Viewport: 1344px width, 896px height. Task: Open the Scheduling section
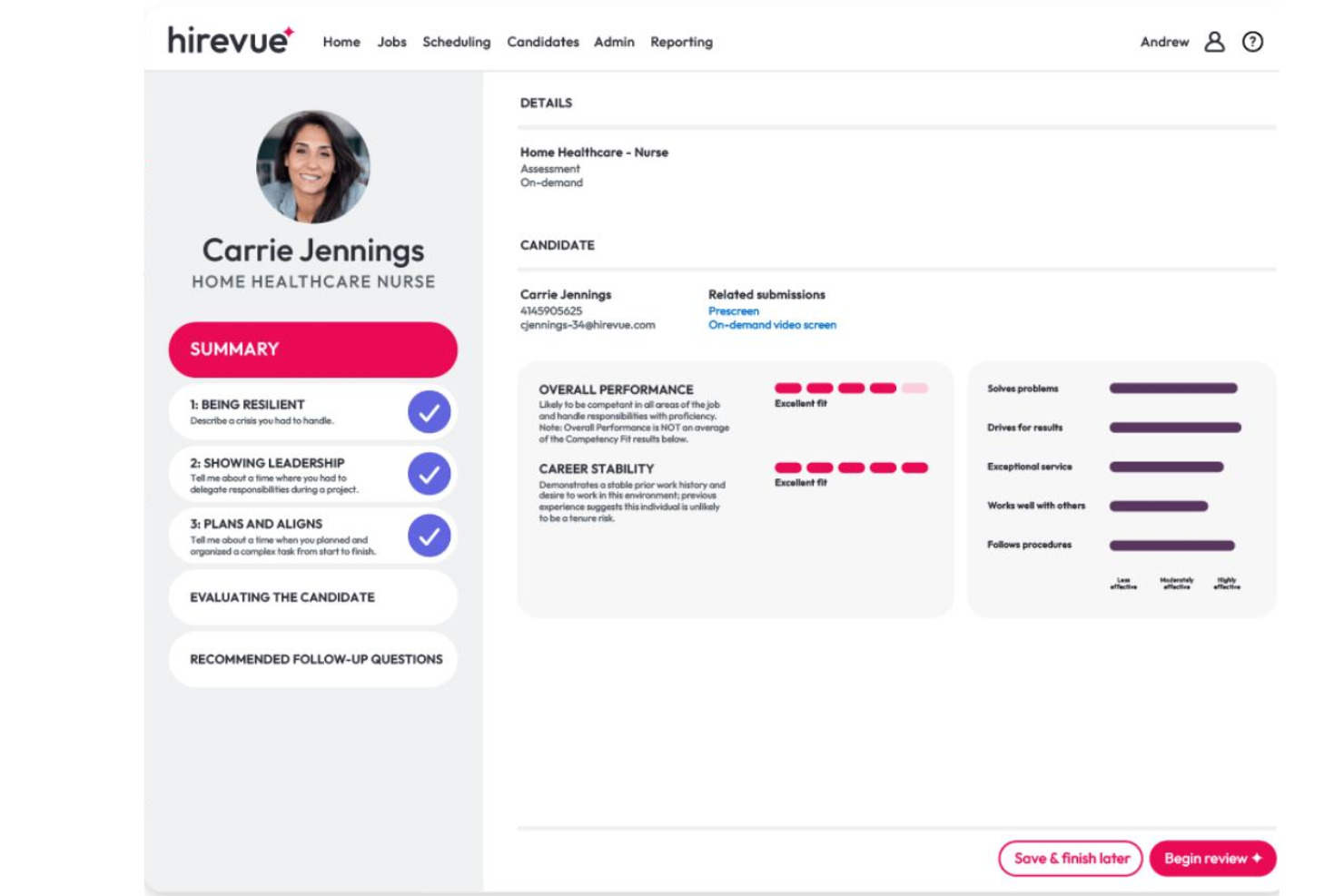456,42
